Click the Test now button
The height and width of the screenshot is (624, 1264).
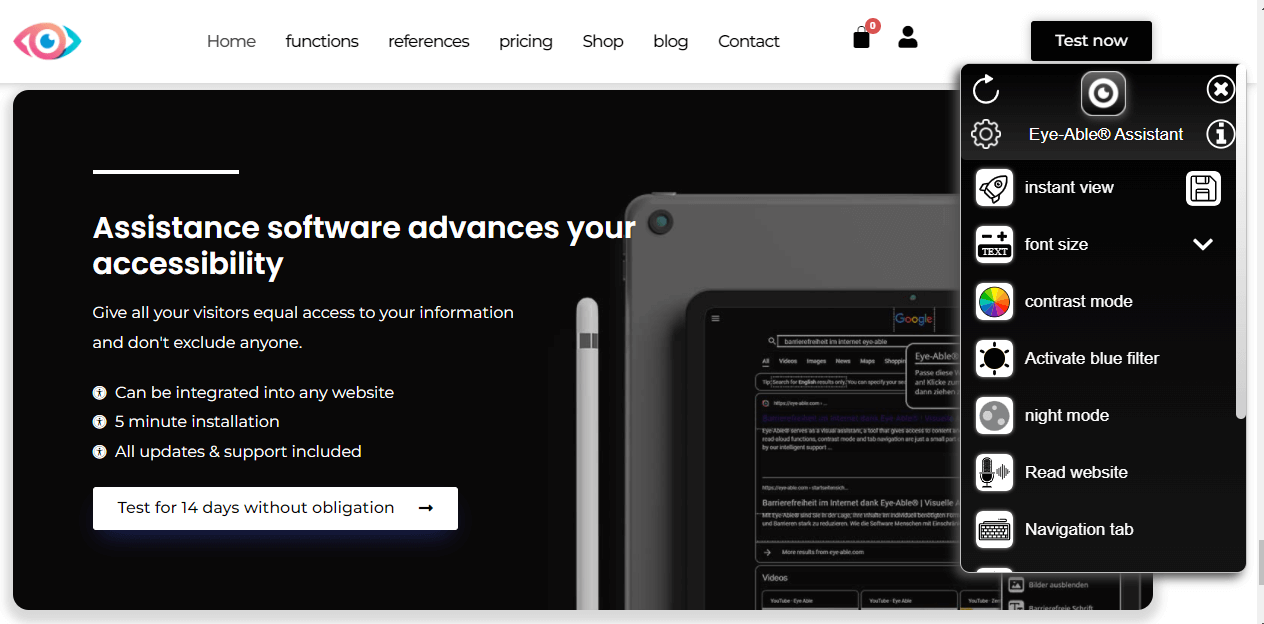(x=1091, y=41)
